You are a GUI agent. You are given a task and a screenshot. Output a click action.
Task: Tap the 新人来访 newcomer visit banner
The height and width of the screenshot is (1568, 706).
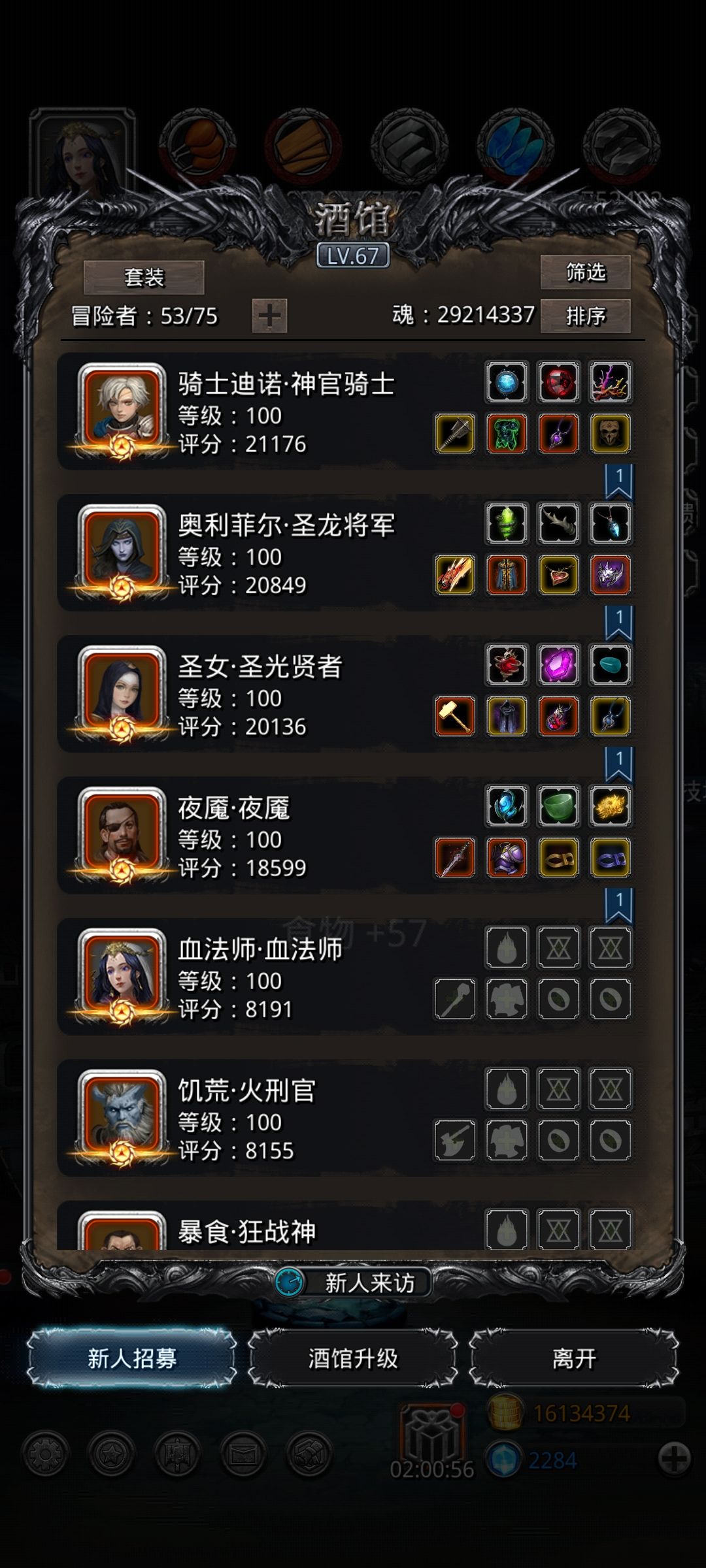[x=353, y=1282]
